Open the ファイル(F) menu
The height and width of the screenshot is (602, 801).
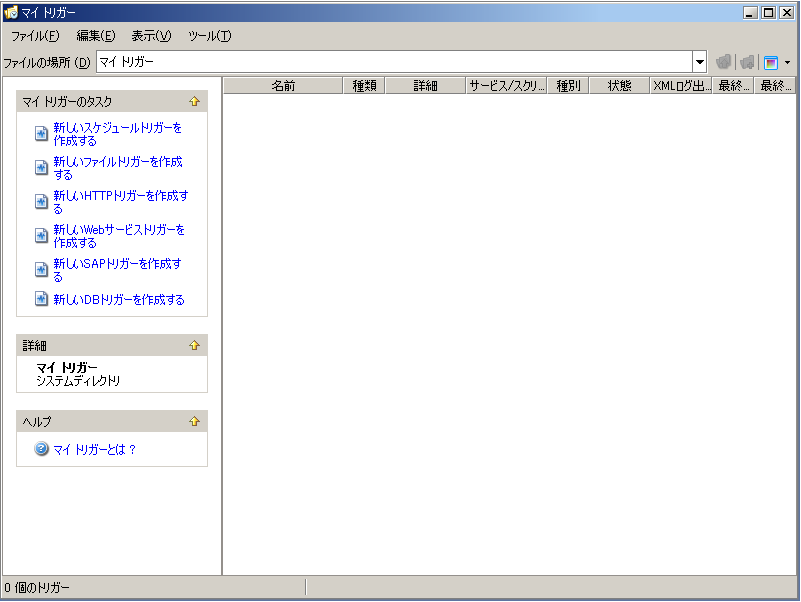point(35,36)
